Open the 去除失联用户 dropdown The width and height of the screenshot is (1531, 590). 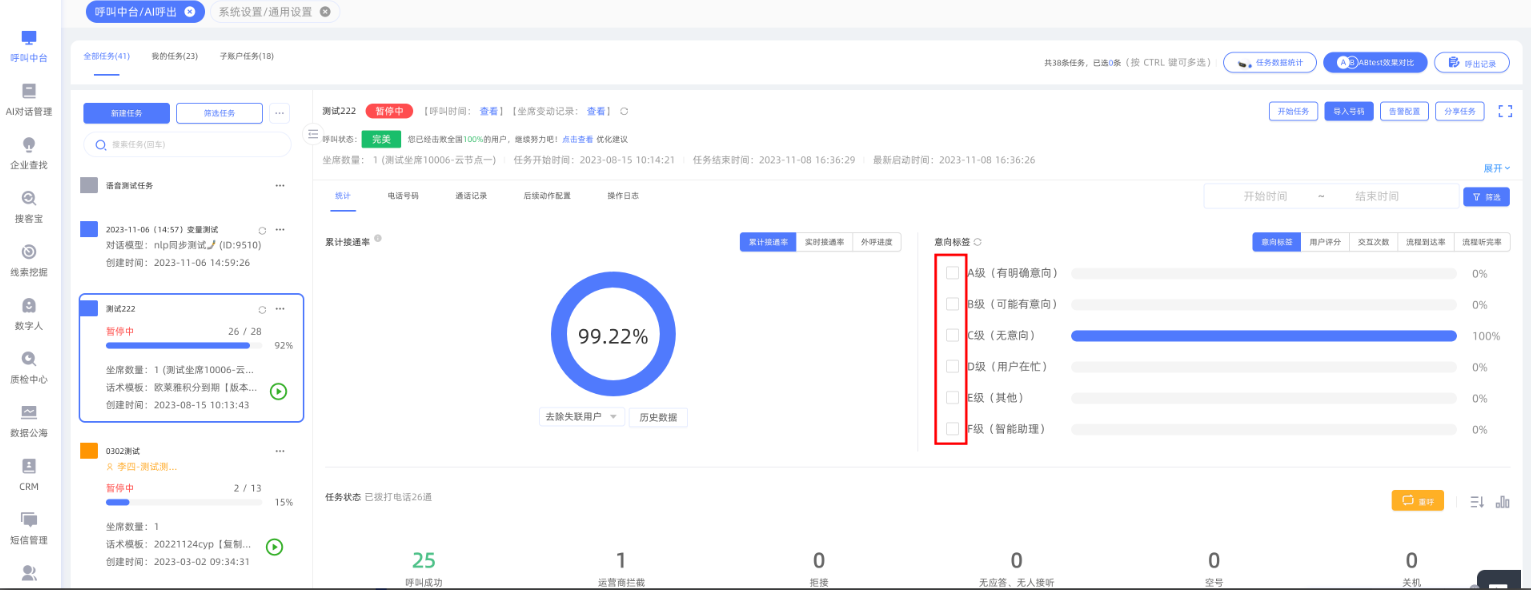coord(581,416)
